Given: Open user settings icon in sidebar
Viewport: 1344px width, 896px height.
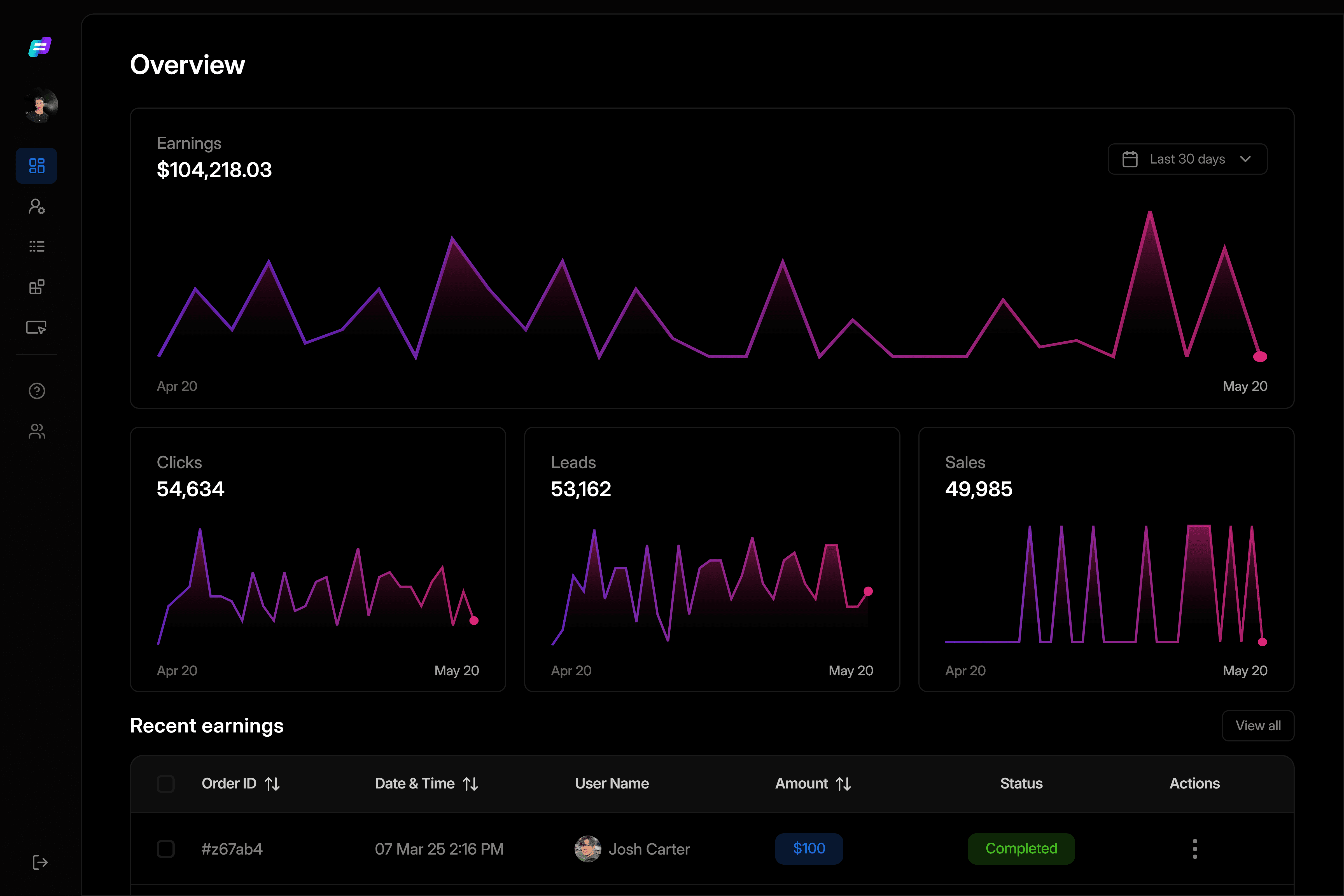Looking at the screenshot, I should pyautogui.click(x=37, y=206).
